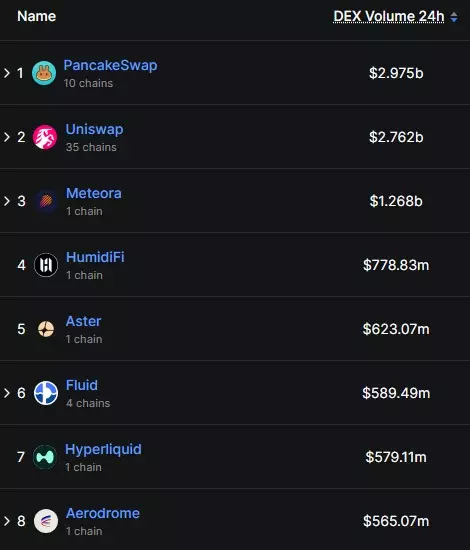This screenshot has width=470, height=550.
Task: Click the Aster star logo icon
Action: click(46, 329)
